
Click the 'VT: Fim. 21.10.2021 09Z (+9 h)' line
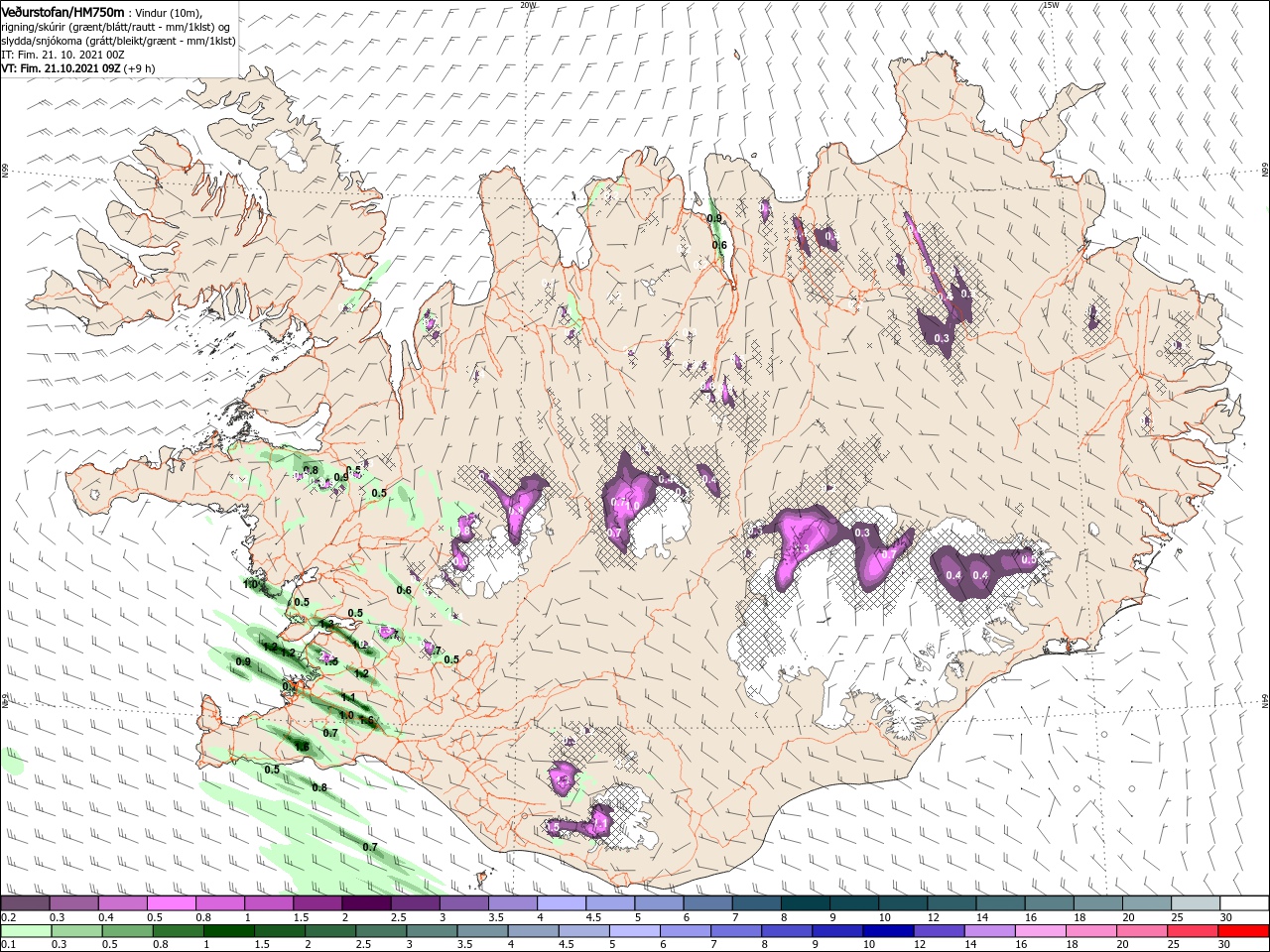point(77,68)
